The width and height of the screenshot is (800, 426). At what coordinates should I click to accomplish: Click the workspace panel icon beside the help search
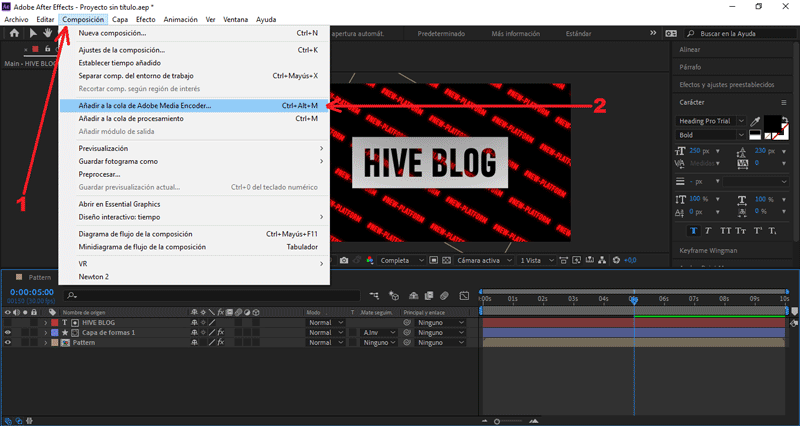coord(671,33)
